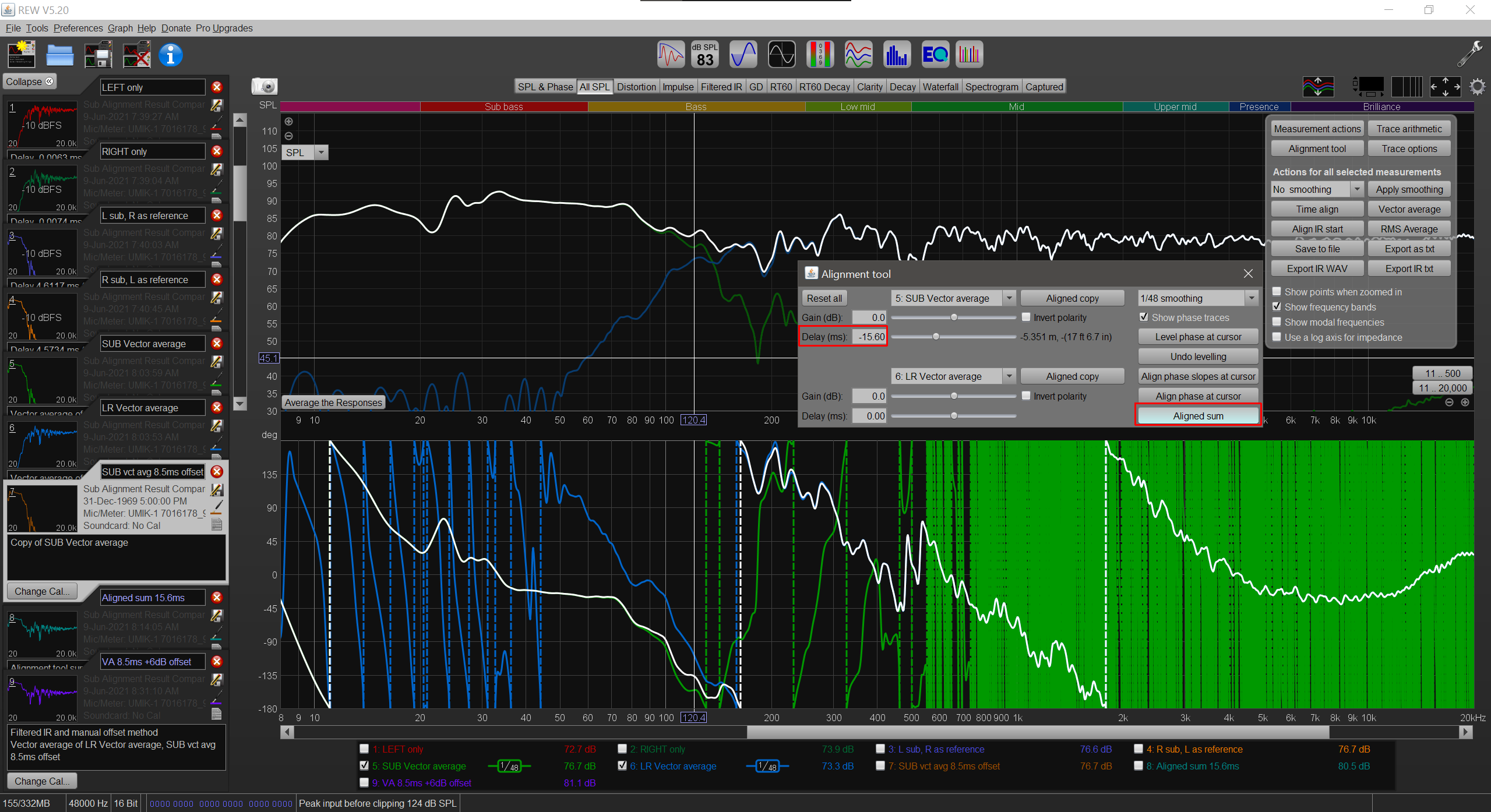Click Align phase slopes at cursor
The image size is (1491, 812).
pyautogui.click(x=1198, y=376)
